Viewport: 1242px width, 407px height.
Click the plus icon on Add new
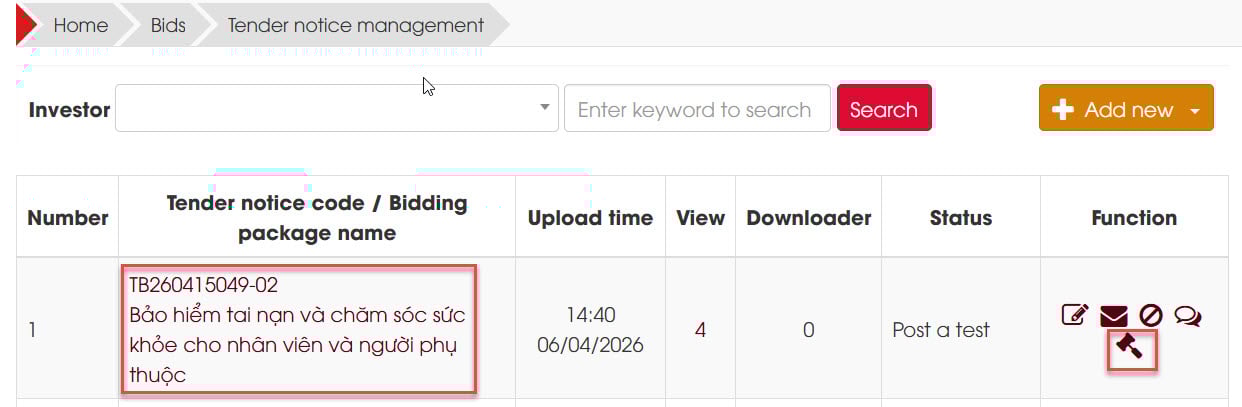[1063, 109]
